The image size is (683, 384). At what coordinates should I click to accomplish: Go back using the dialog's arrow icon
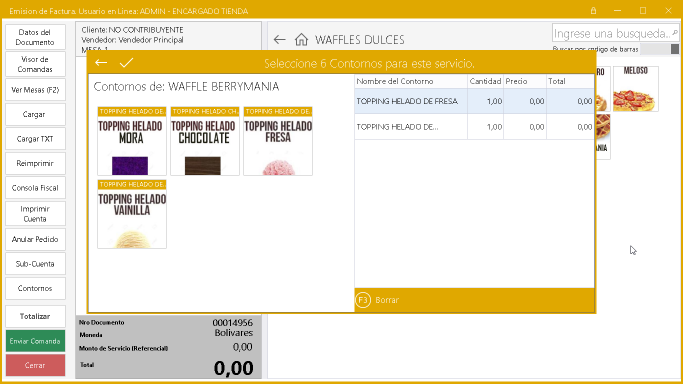tap(101, 63)
